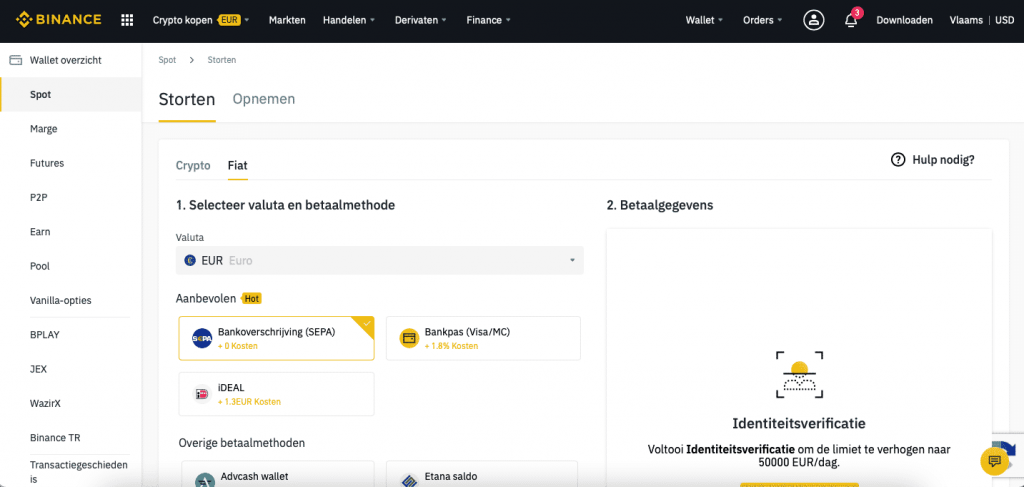Select Advcash wallet payment method
This screenshot has width=1024, height=487.
pos(276,474)
